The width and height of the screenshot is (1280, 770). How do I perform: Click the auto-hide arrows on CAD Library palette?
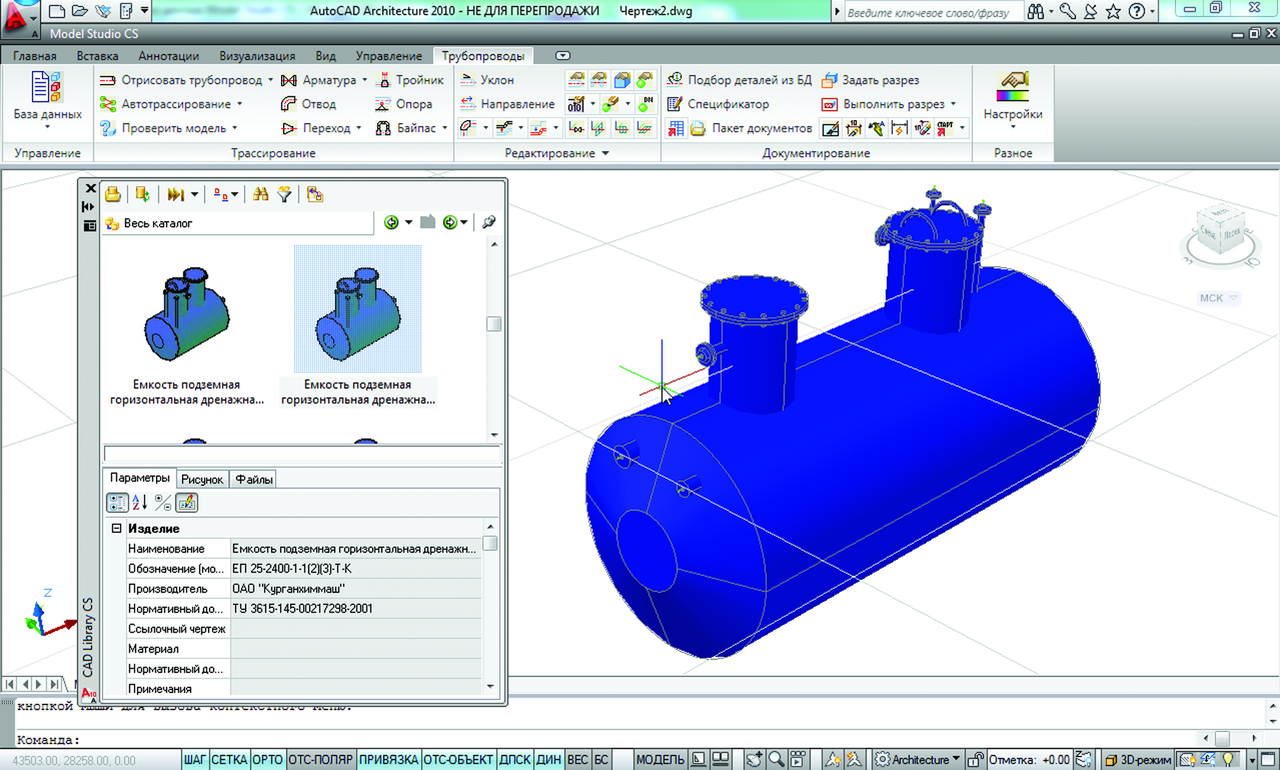point(89,207)
